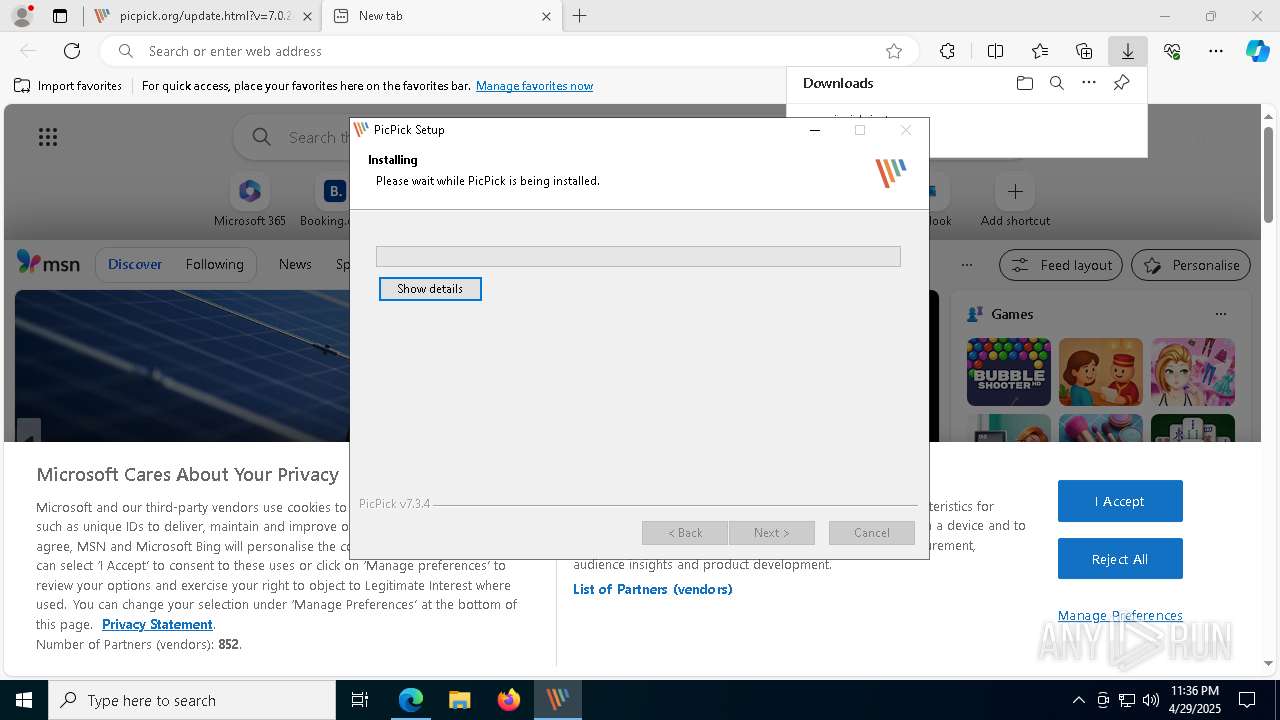Screen dimensions: 1280x720
Task: Open feed navigation more options ellipsis
Action: tap(966, 265)
